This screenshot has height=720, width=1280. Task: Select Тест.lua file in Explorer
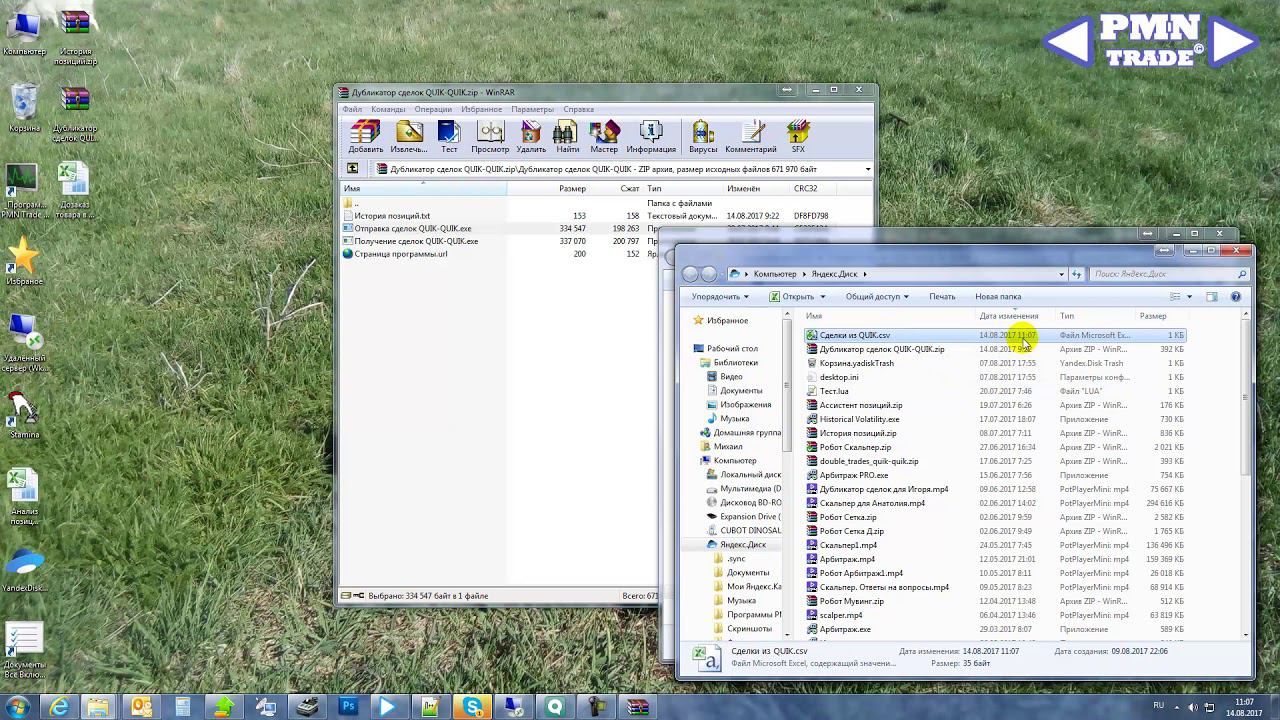click(x=833, y=391)
